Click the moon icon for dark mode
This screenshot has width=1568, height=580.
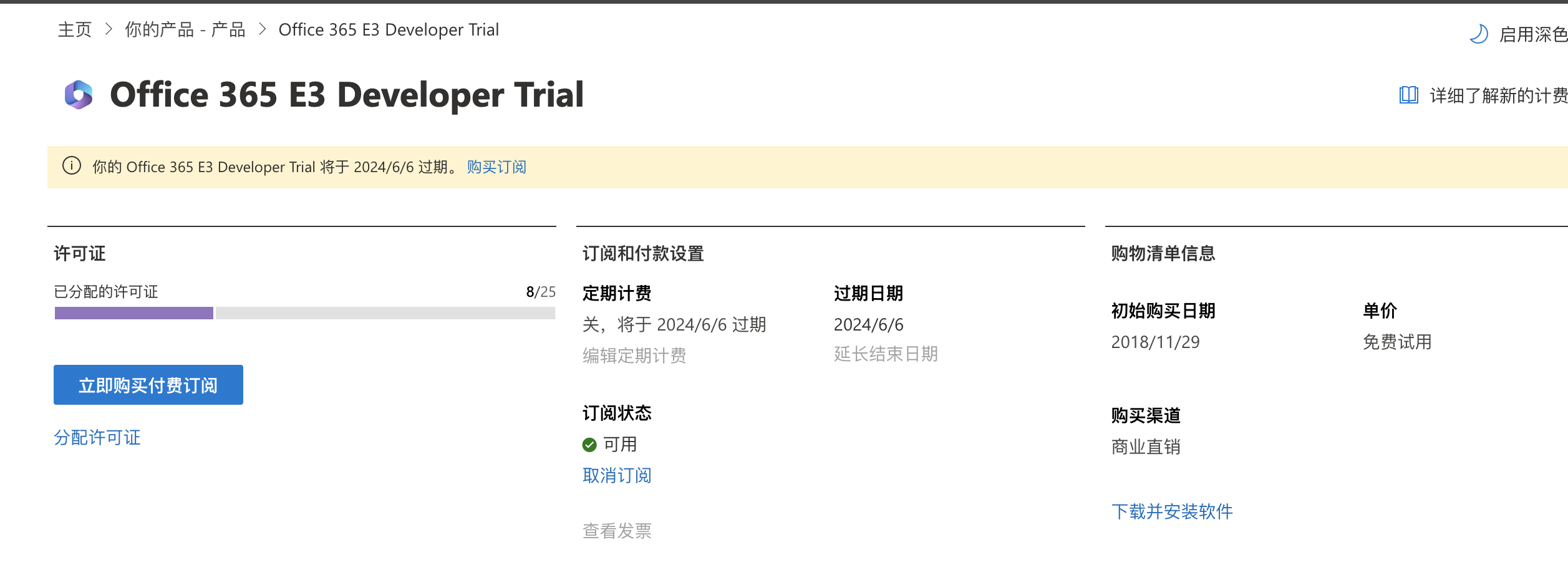[1479, 34]
